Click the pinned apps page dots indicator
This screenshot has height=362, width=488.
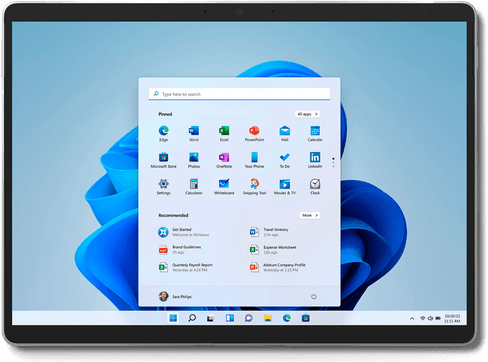pyautogui.click(x=333, y=162)
